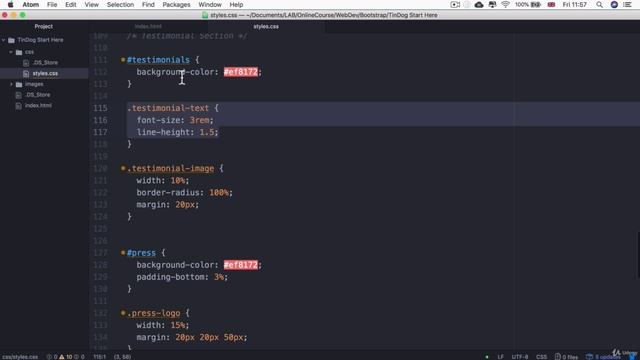Viewport: 640px width, 360px height.
Task: Switch to the styles.css tab
Action: pyautogui.click(x=266, y=27)
